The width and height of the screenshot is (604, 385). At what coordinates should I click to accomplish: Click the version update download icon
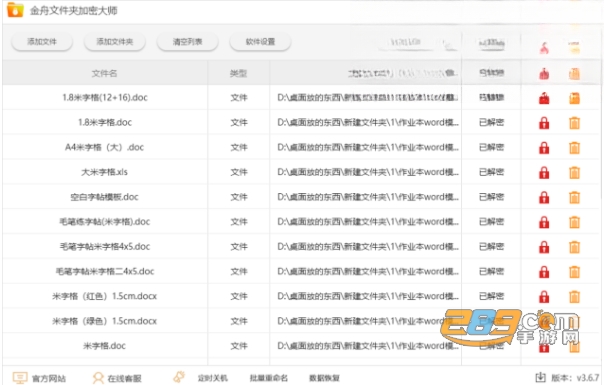[541, 377]
